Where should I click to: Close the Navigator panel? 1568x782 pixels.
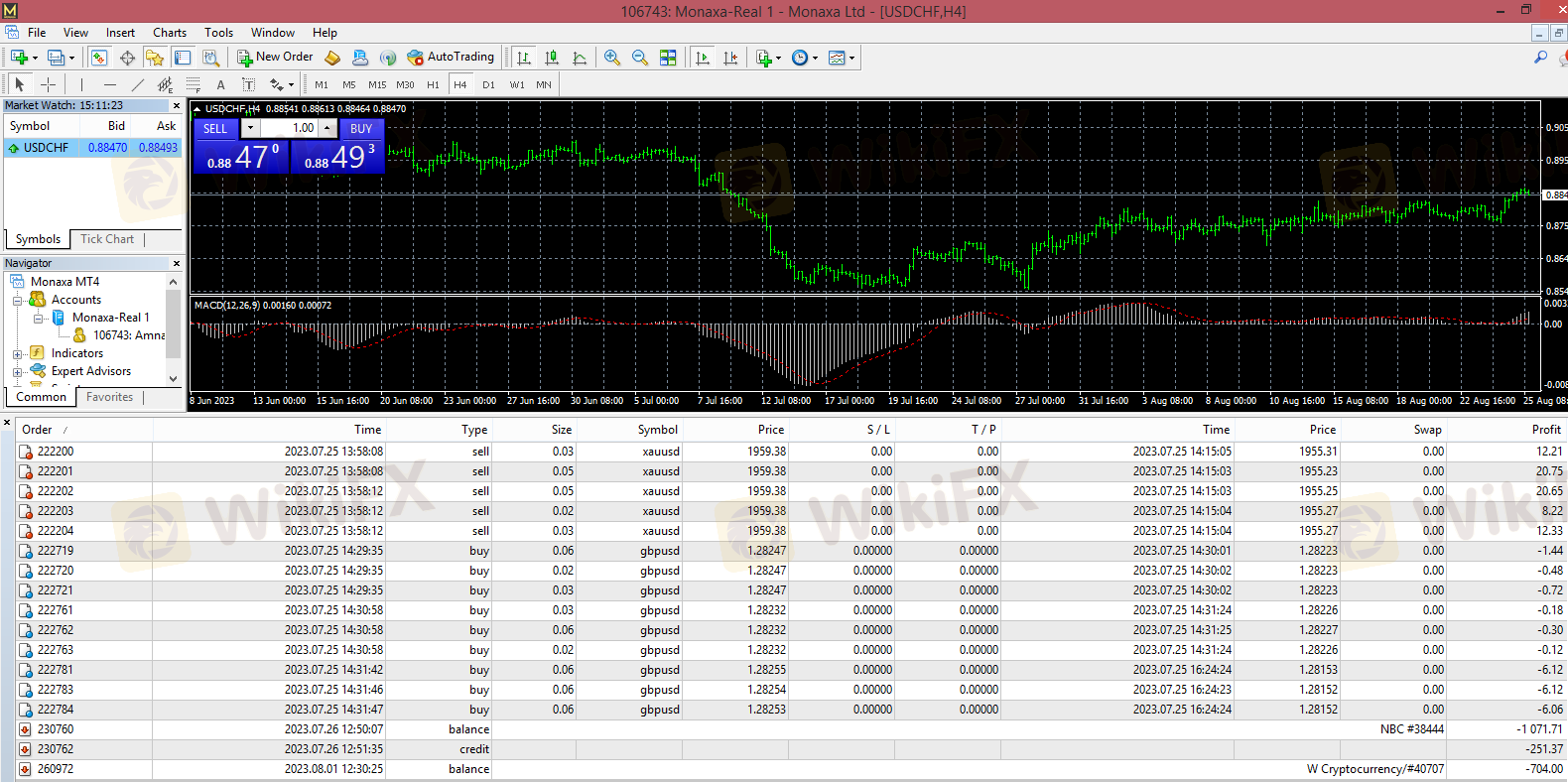point(177,263)
